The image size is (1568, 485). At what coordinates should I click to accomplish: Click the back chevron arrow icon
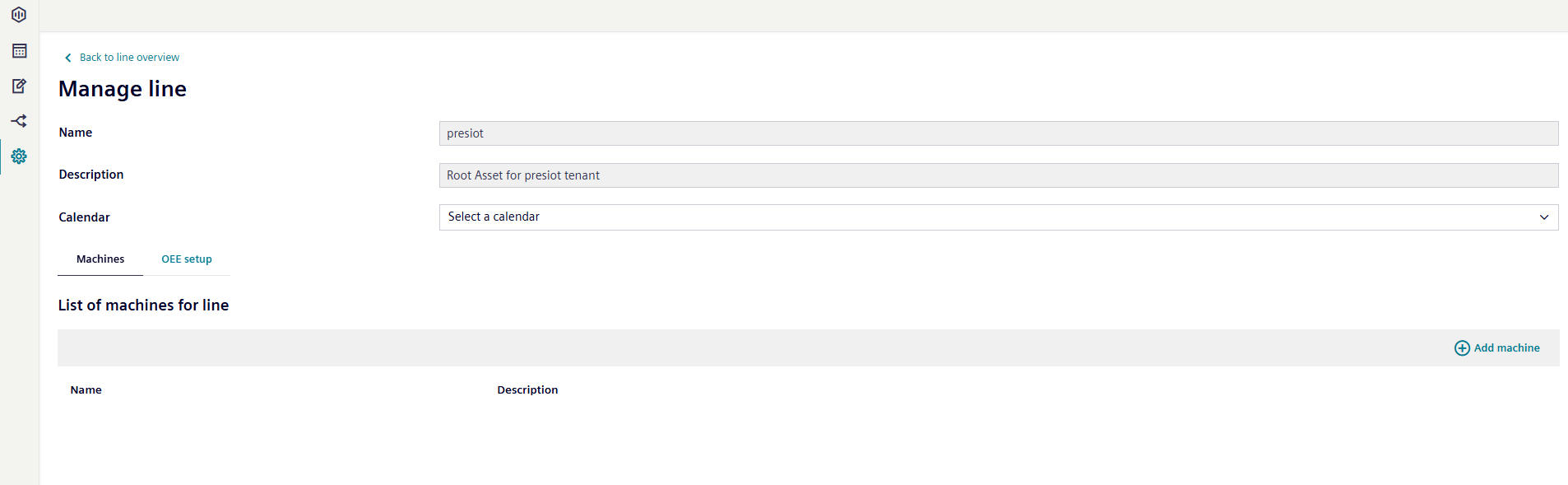68,58
